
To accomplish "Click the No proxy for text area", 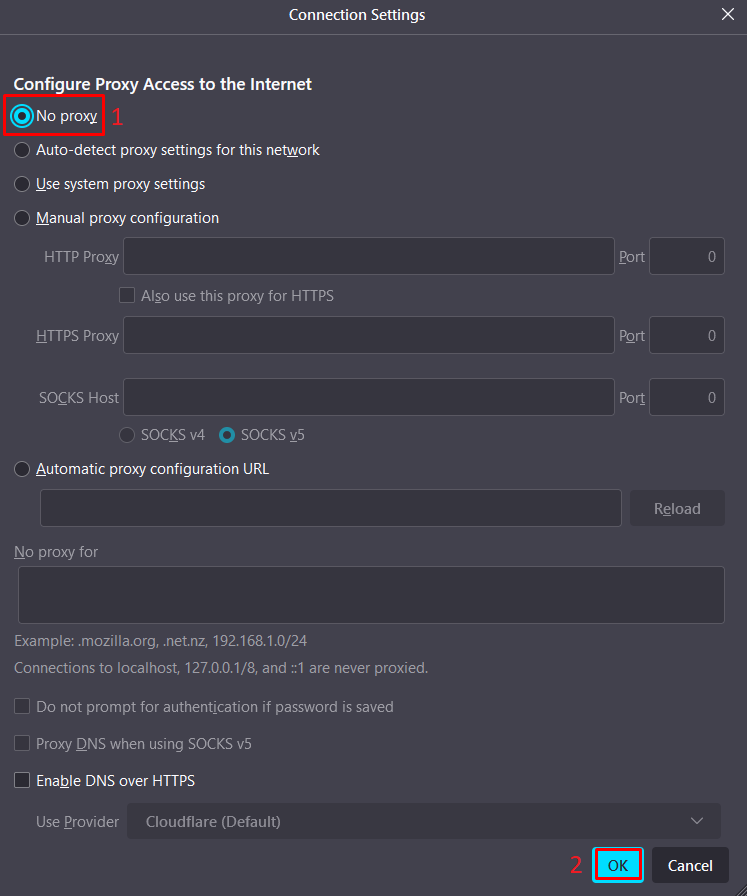I will coord(371,595).
